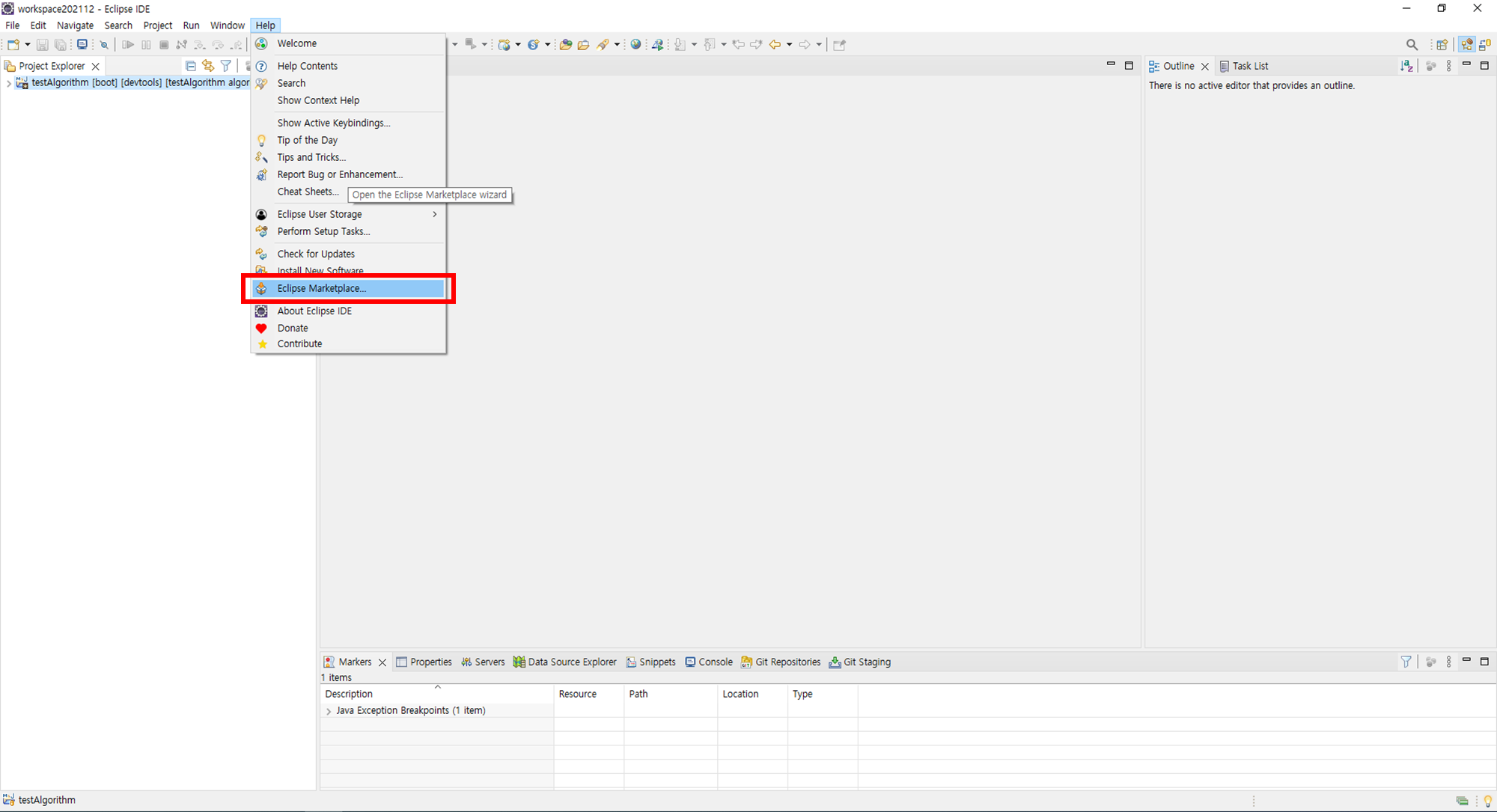Image resolution: width=1497 pixels, height=812 pixels.
Task: Sort markers by Description column header
Action: (349, 694)
